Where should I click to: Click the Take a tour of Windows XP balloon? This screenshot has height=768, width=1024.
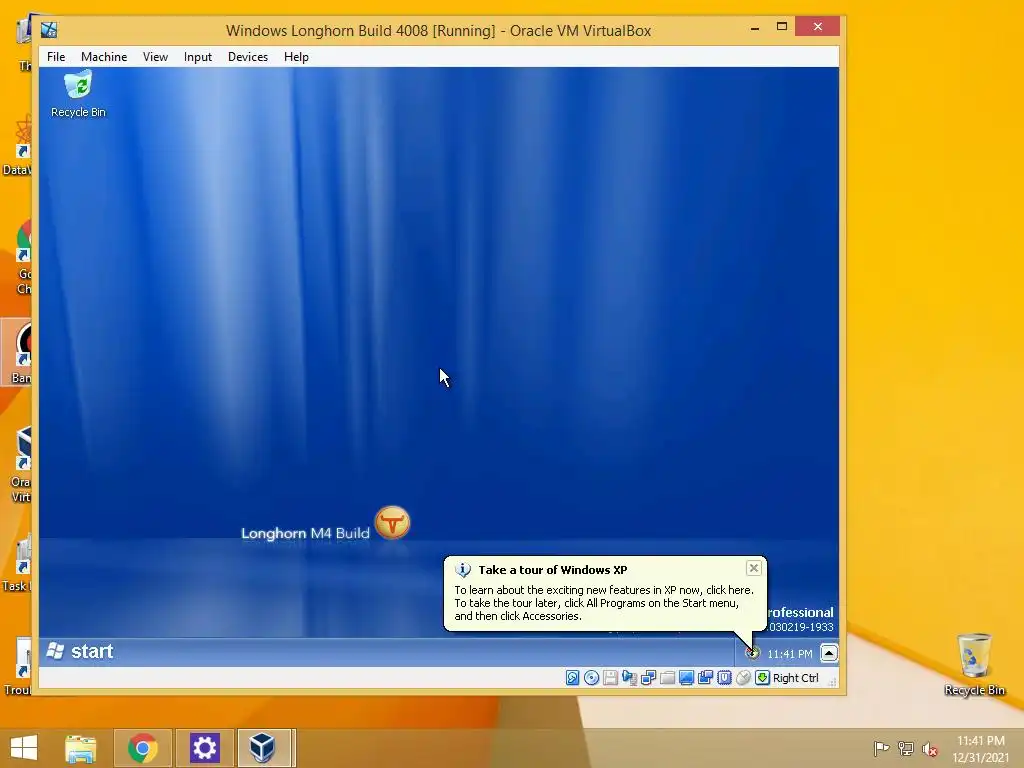pyautogui.click(x=605, y=593)
